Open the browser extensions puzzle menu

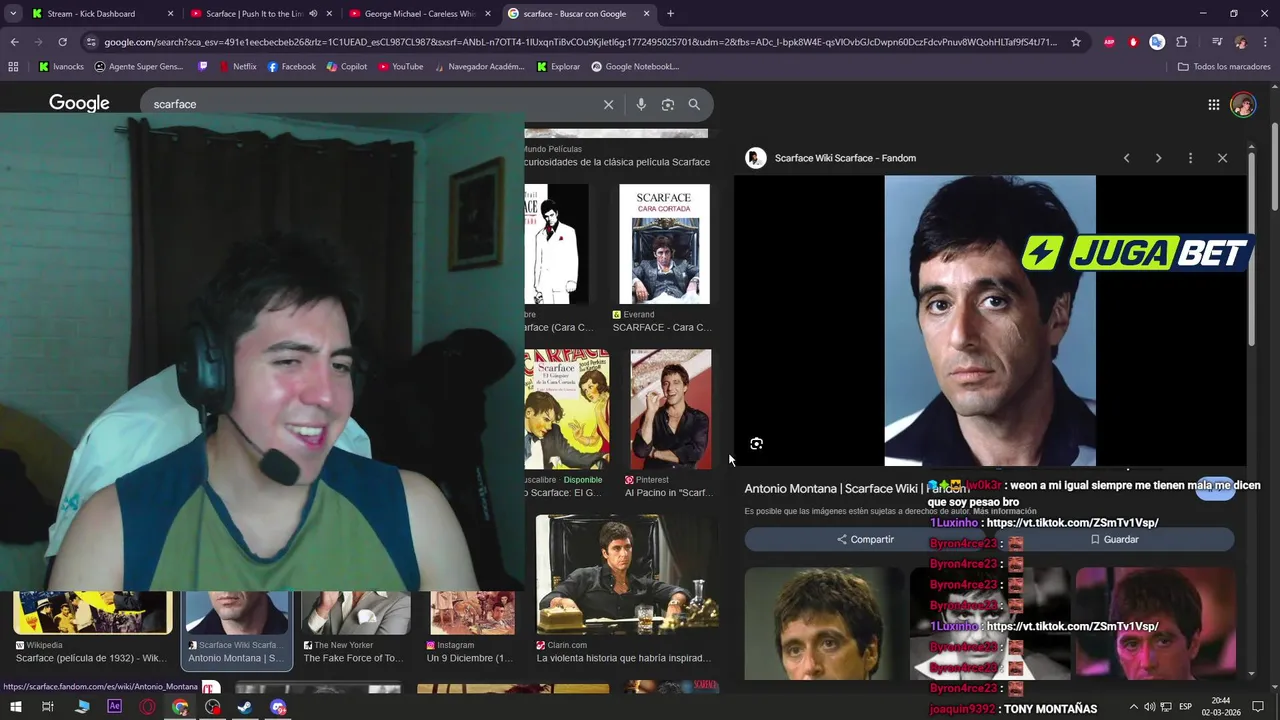pos(1181,42)
